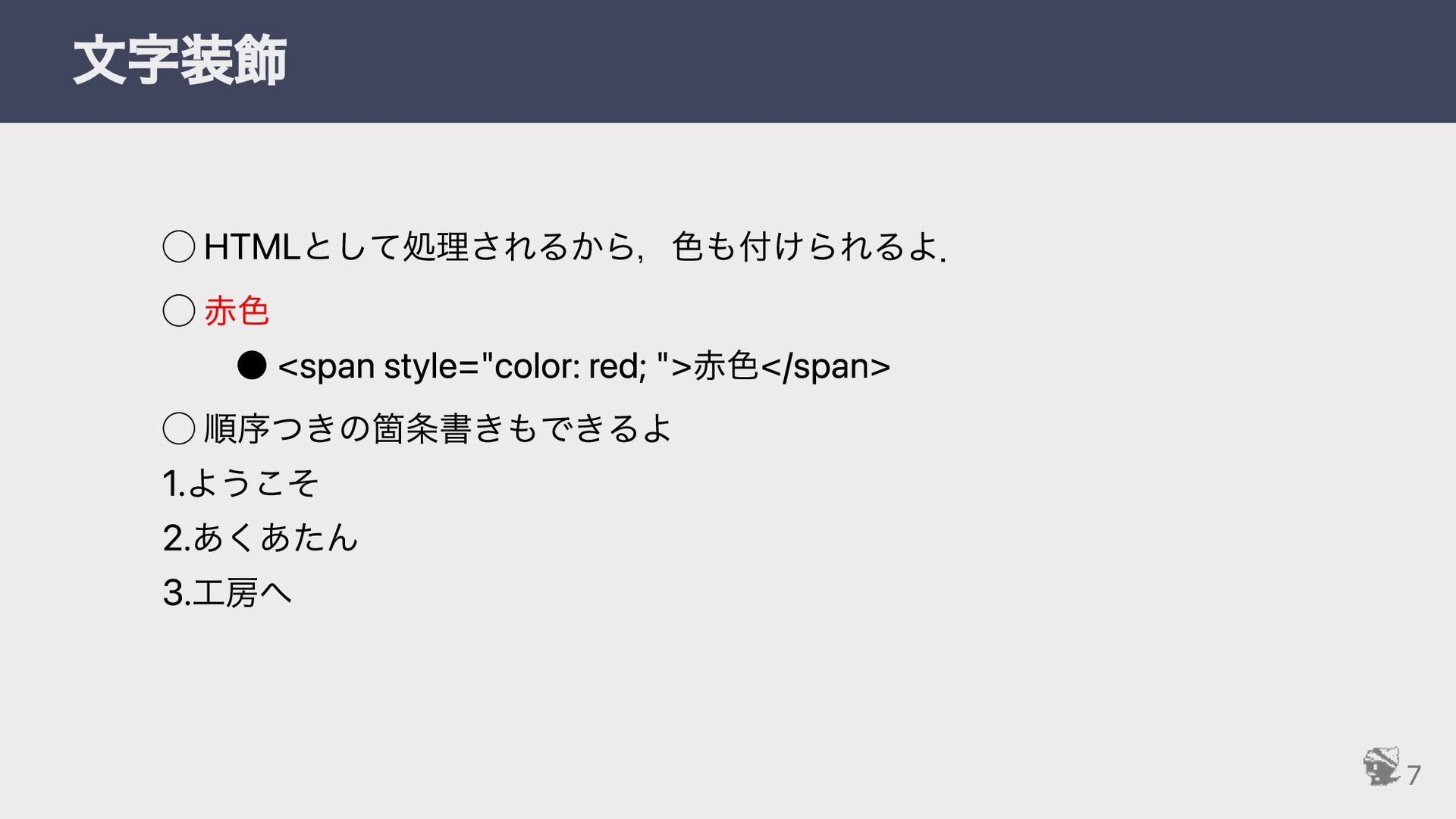
Task: Click the hollow bullet before HTML line
Action: pos(179,247)
